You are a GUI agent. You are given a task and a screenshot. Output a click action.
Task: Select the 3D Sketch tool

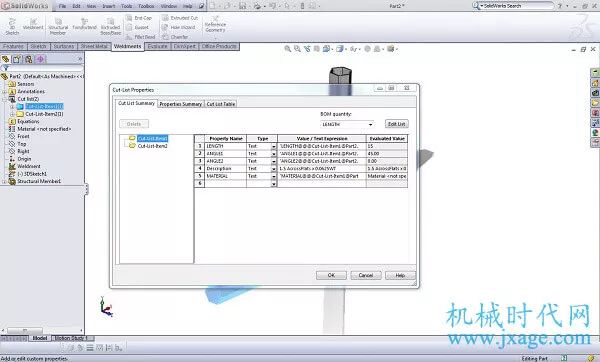12,26
